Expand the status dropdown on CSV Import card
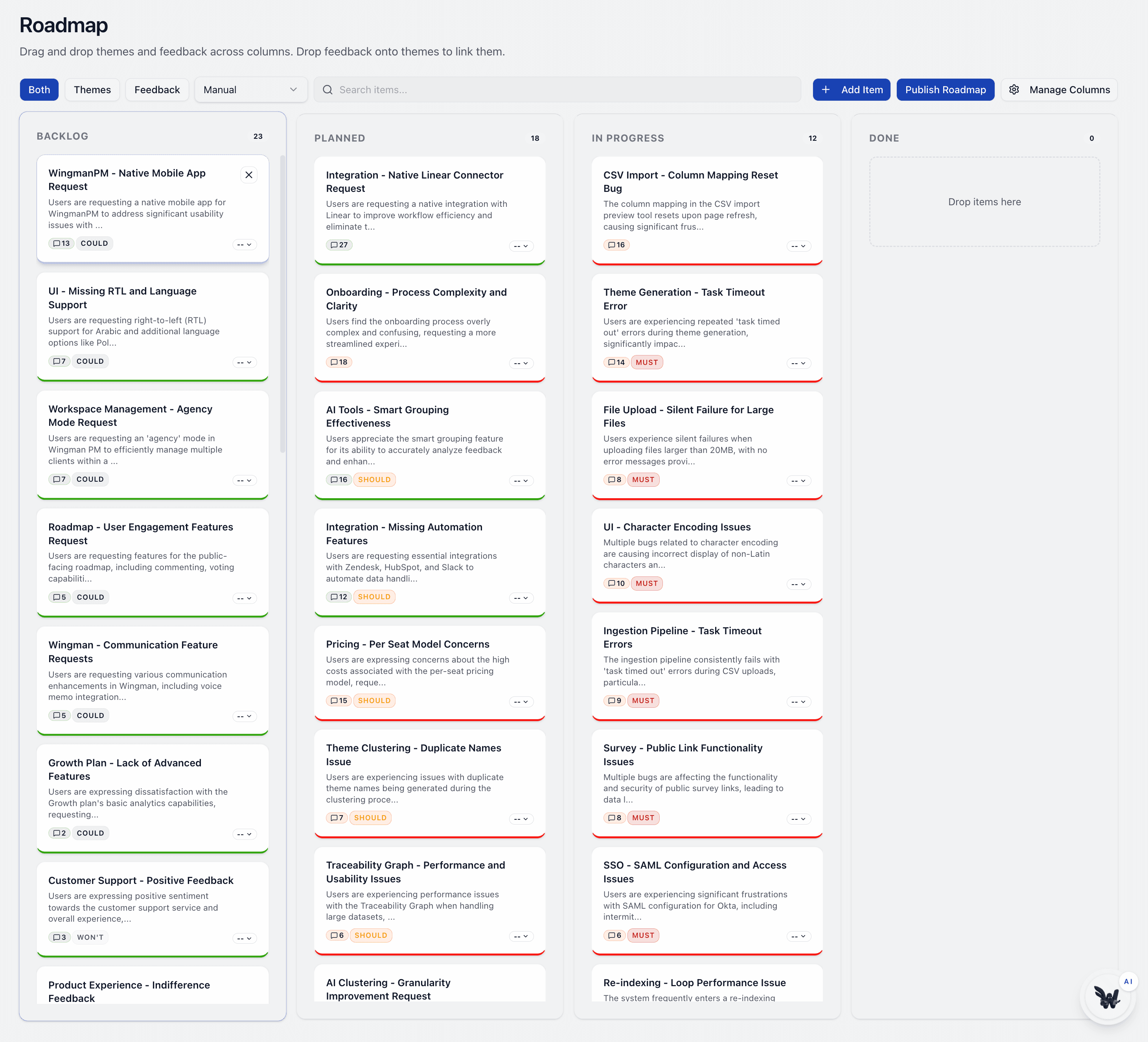1148x1042 pixels. pyautogui.click(x=799, y=247)
